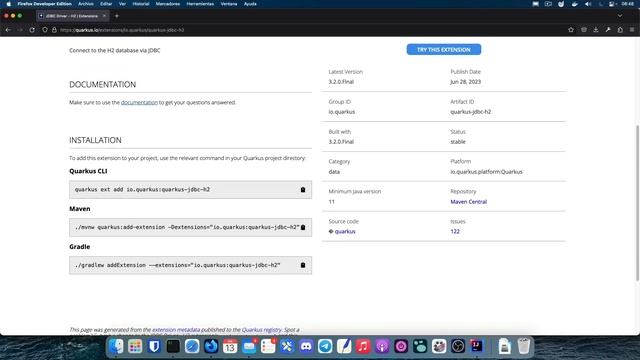Click the artifact ID quarkus-jdbc-h2 value
The width and height of the screenshot is (640, 360).
pyautogui.click(x=471, y=112)
